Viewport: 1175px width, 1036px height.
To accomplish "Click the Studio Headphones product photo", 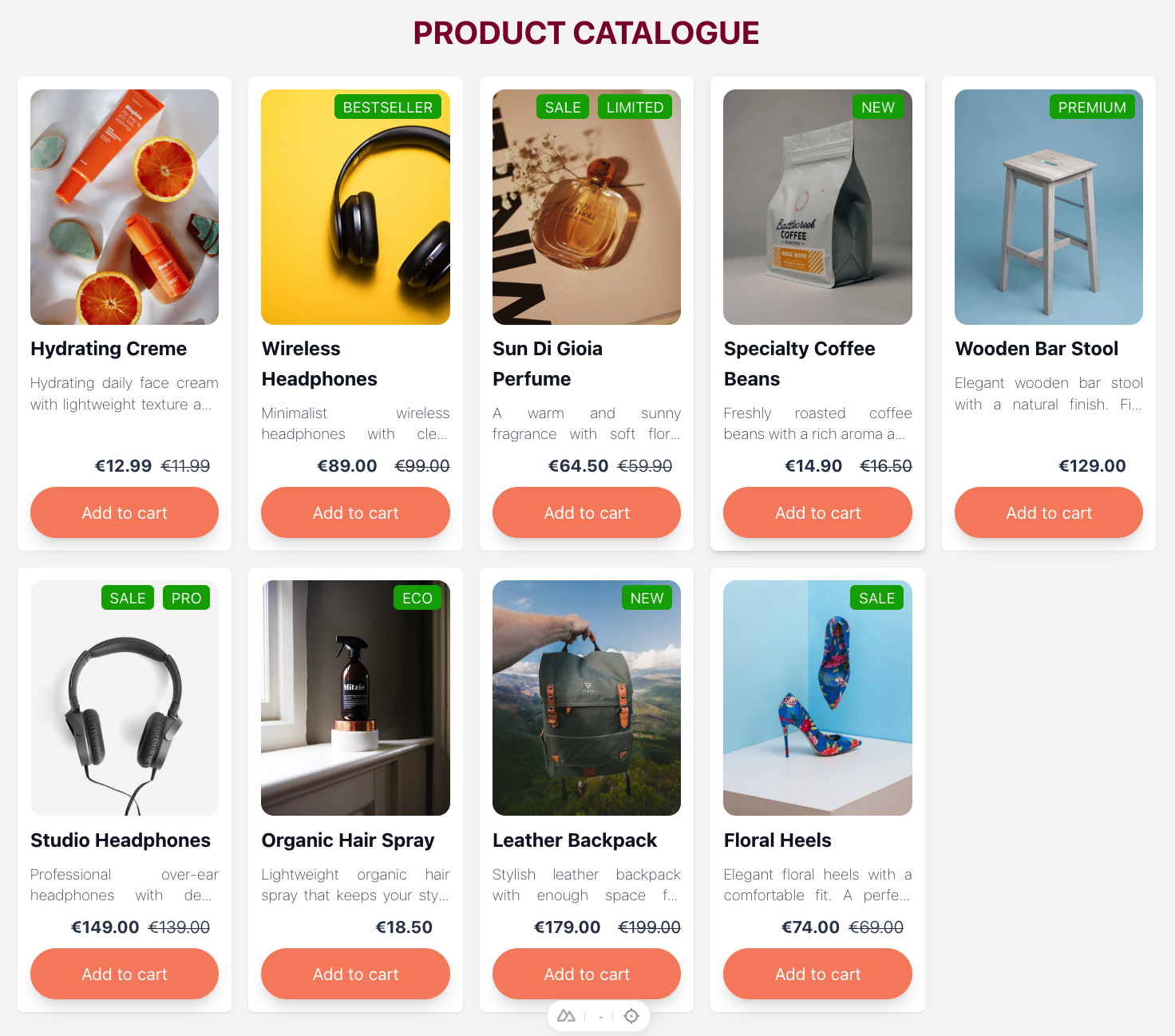I will 124,698.
